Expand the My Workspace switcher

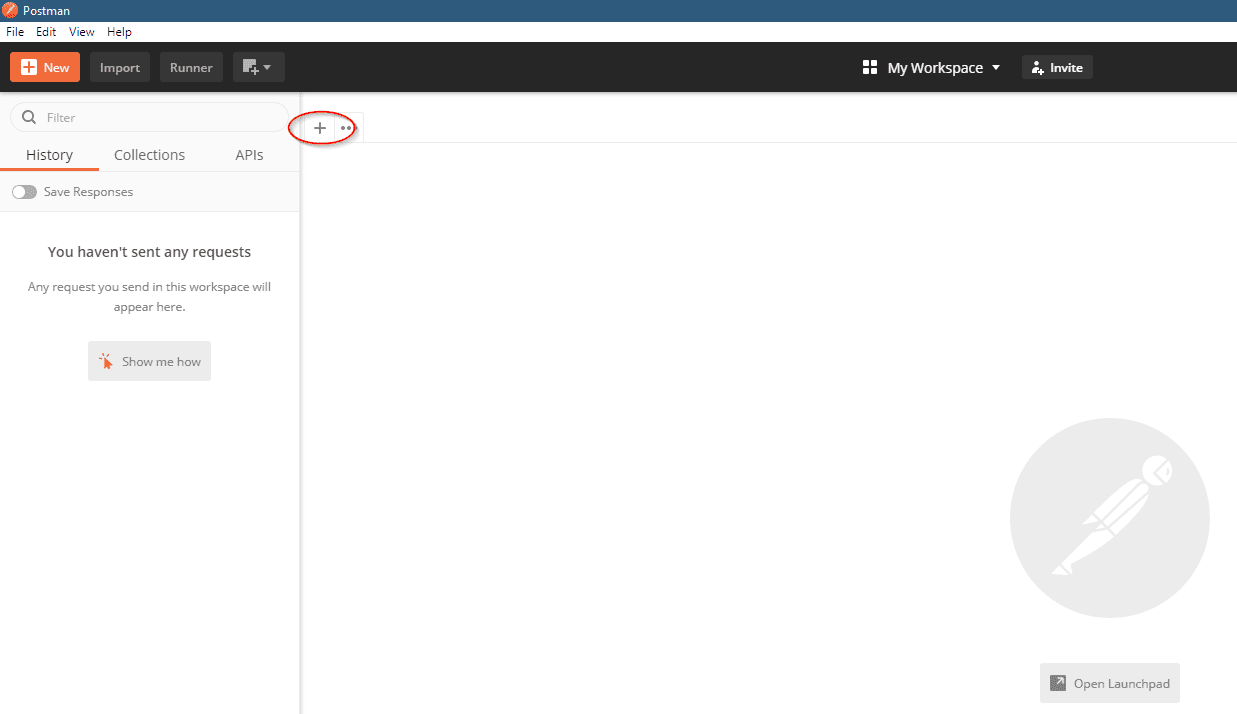[931, 68]
